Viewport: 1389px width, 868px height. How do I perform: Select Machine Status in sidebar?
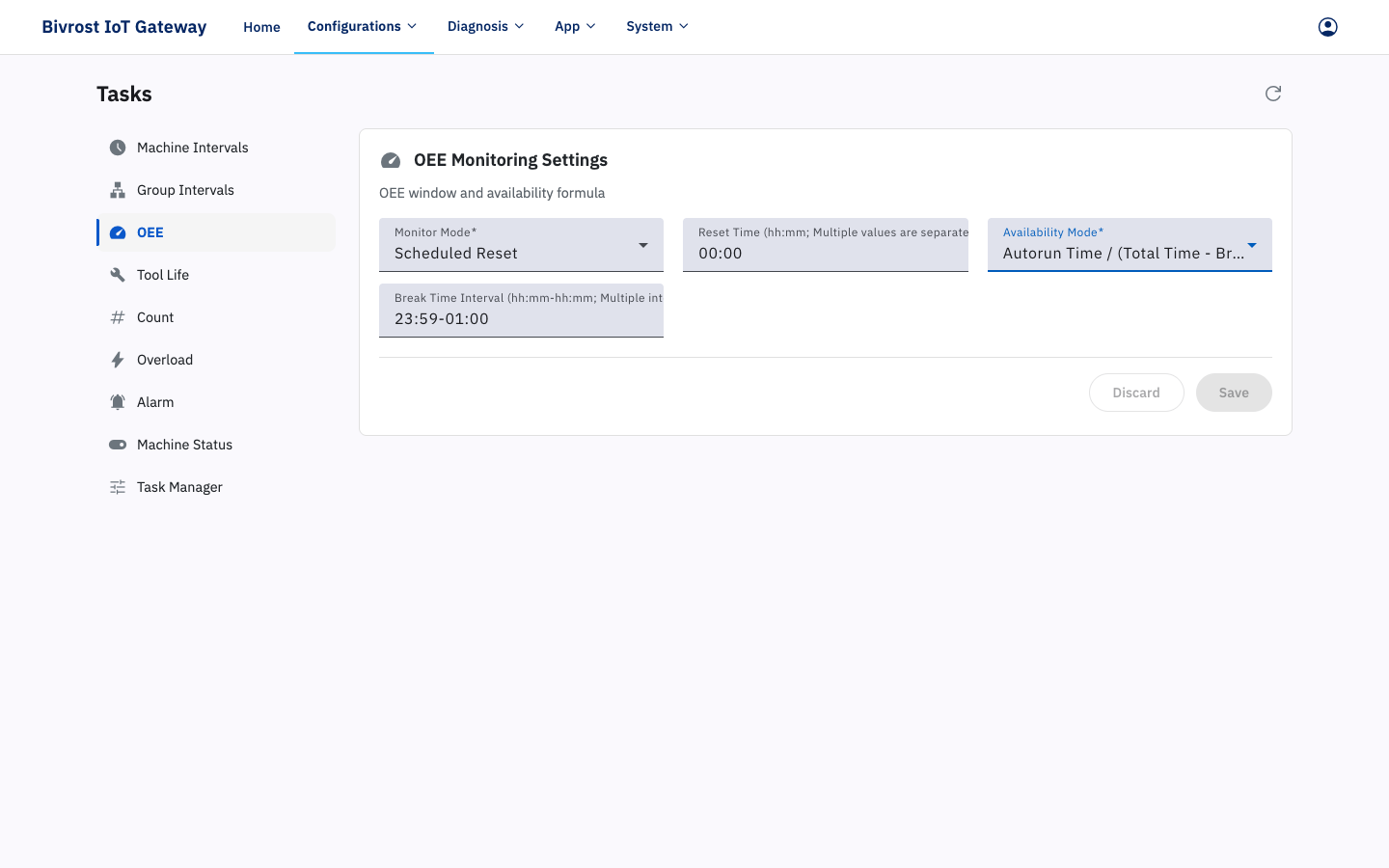216,445
